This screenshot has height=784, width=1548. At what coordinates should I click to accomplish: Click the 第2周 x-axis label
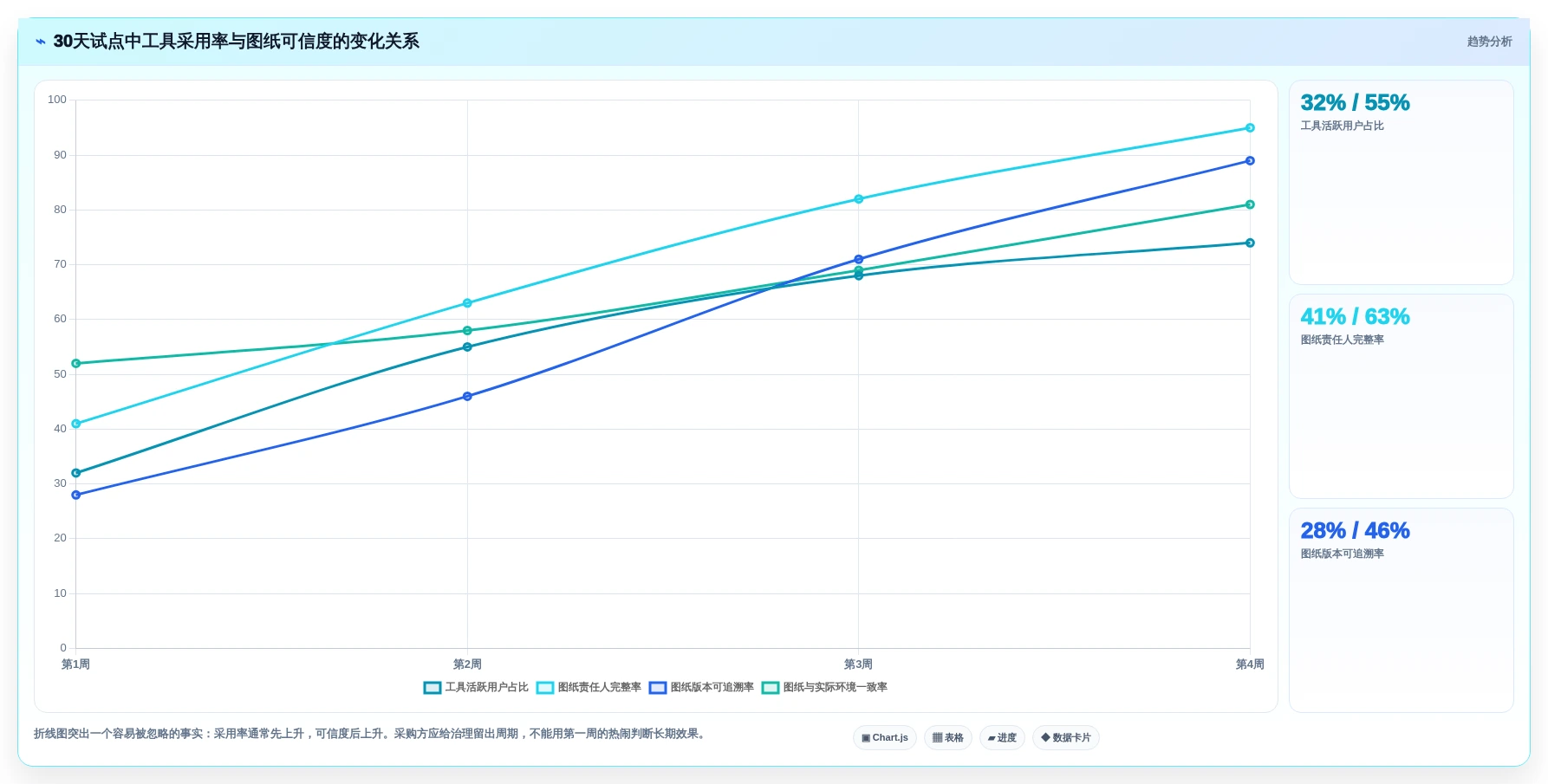tap(467, 664)
